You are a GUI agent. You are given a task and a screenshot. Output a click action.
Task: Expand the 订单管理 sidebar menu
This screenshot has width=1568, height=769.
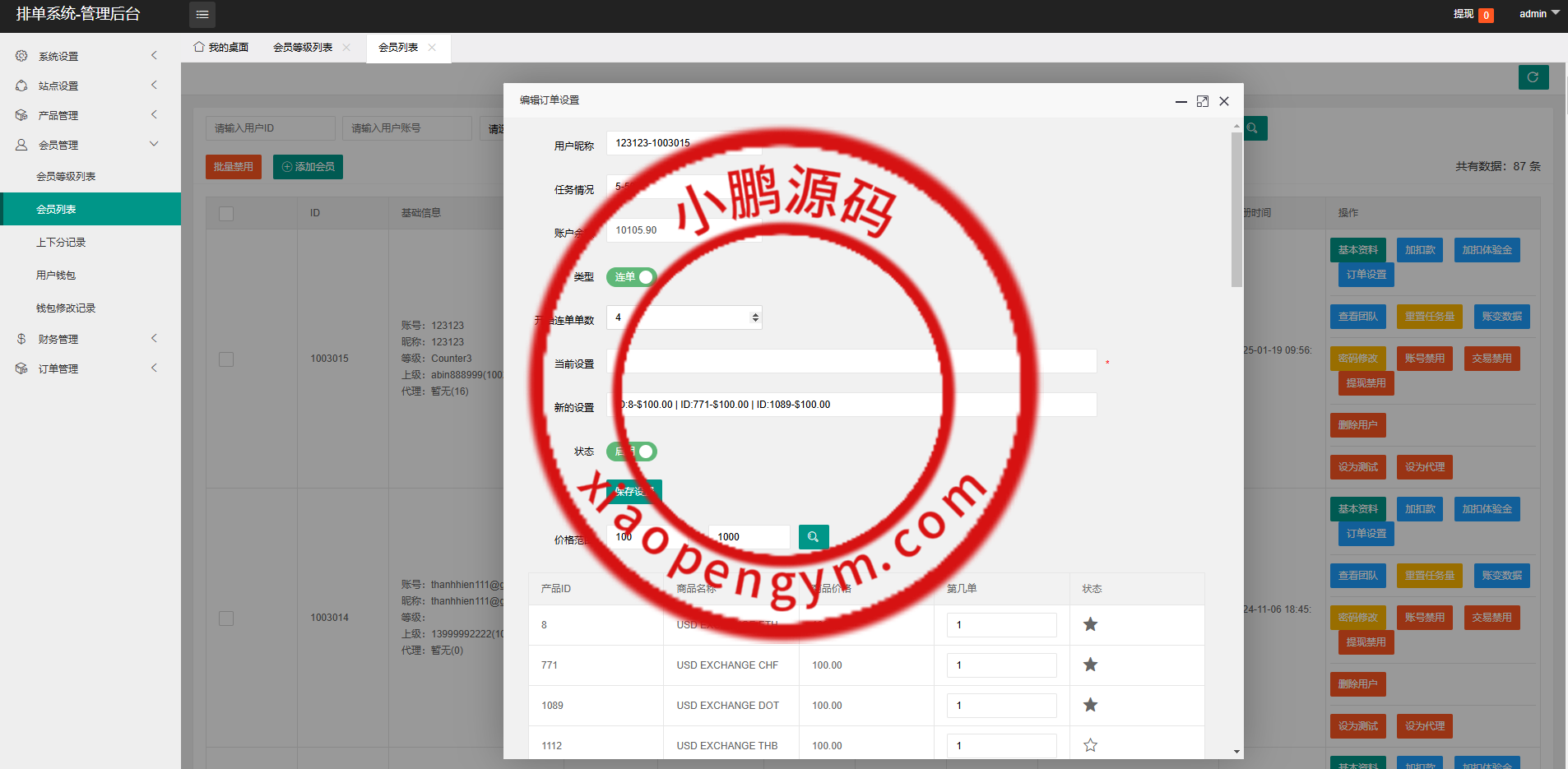click(90, 368)
